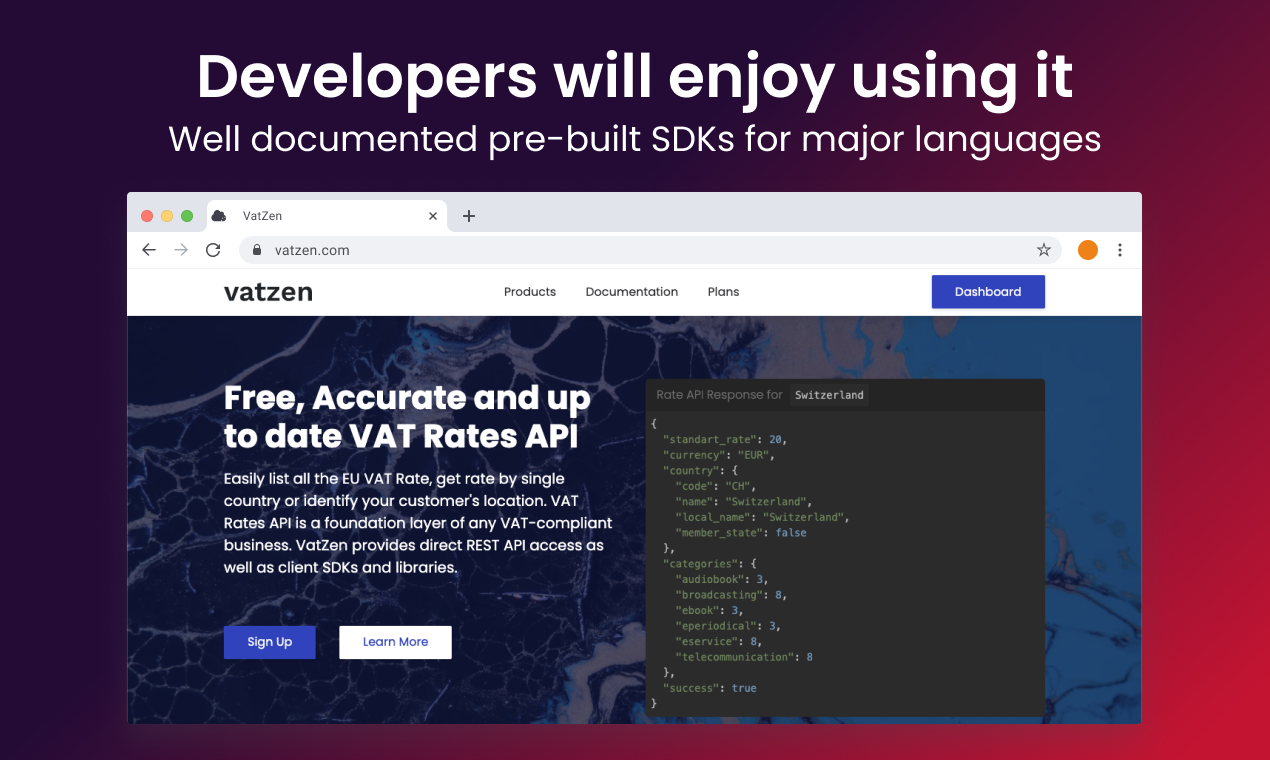Click the padlock site security icon
This screenshot has height=760, width=1270.
coord(257,250)
